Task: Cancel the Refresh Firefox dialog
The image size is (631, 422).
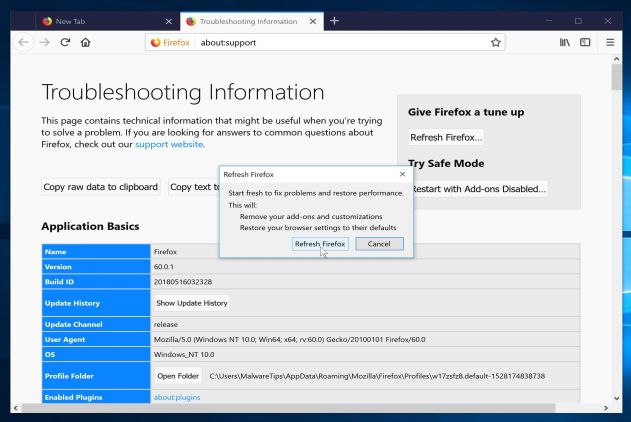Action: (x=379, y=244)
